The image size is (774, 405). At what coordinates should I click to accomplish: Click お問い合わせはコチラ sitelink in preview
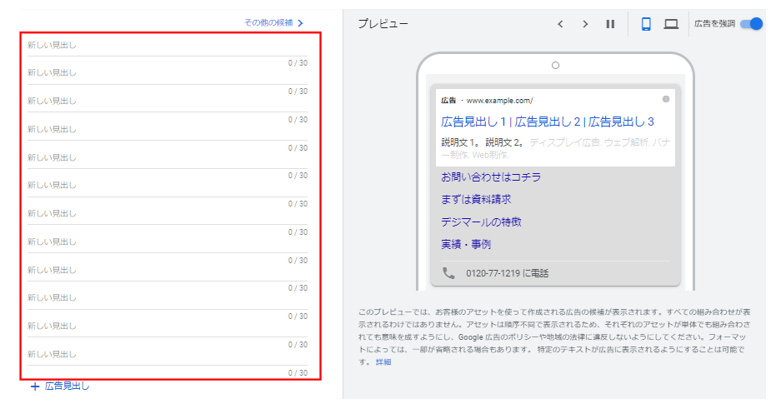(491, 177)
